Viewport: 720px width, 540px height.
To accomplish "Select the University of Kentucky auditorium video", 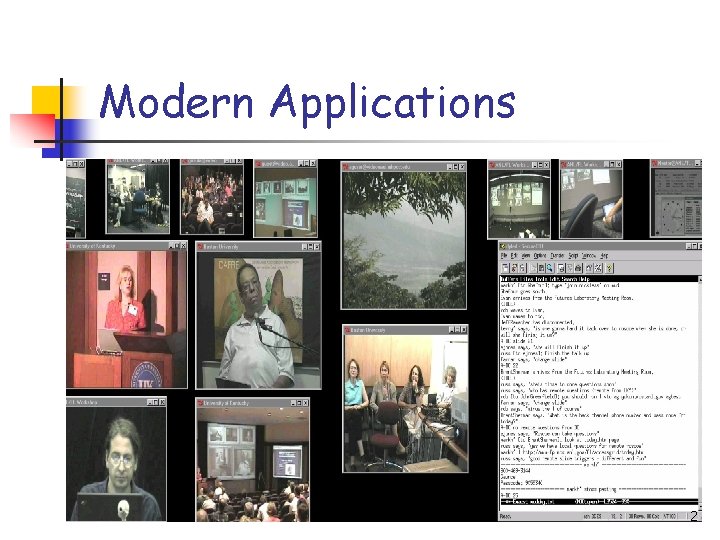I will 253,464.
